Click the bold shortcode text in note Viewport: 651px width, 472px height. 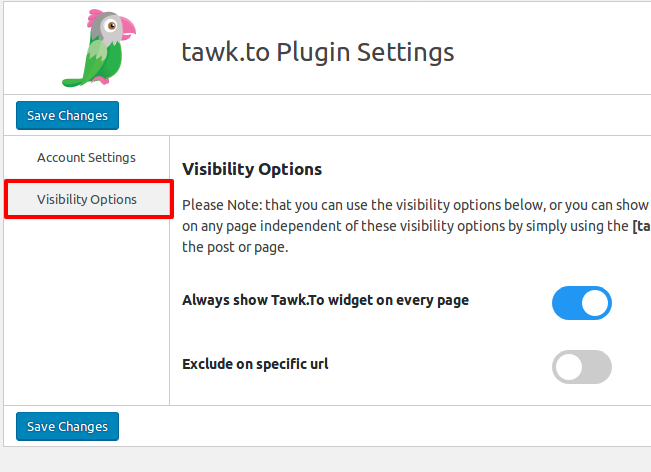pos(641,226)
